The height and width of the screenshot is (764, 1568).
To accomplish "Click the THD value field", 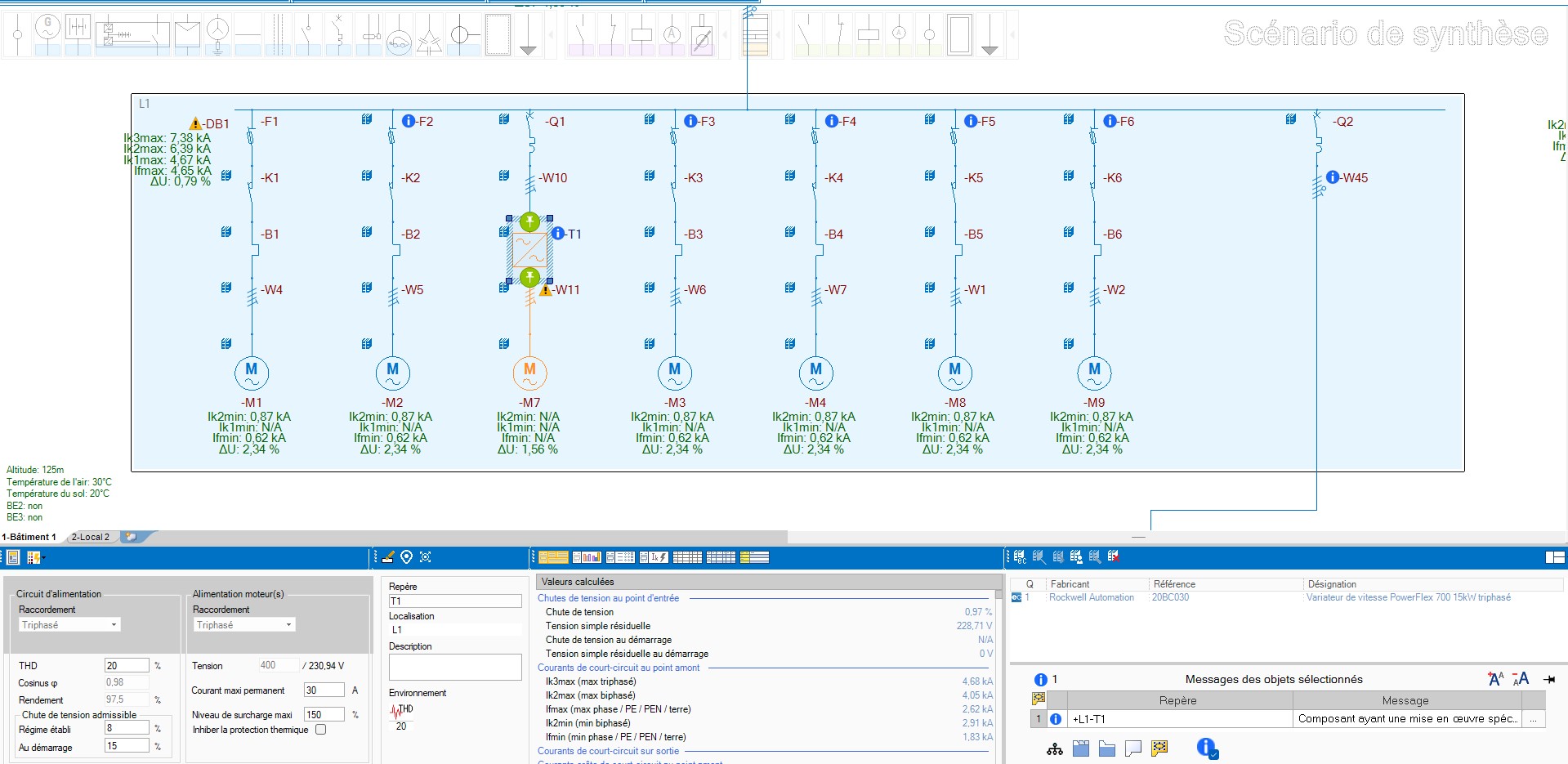I will tap(127, 665).
